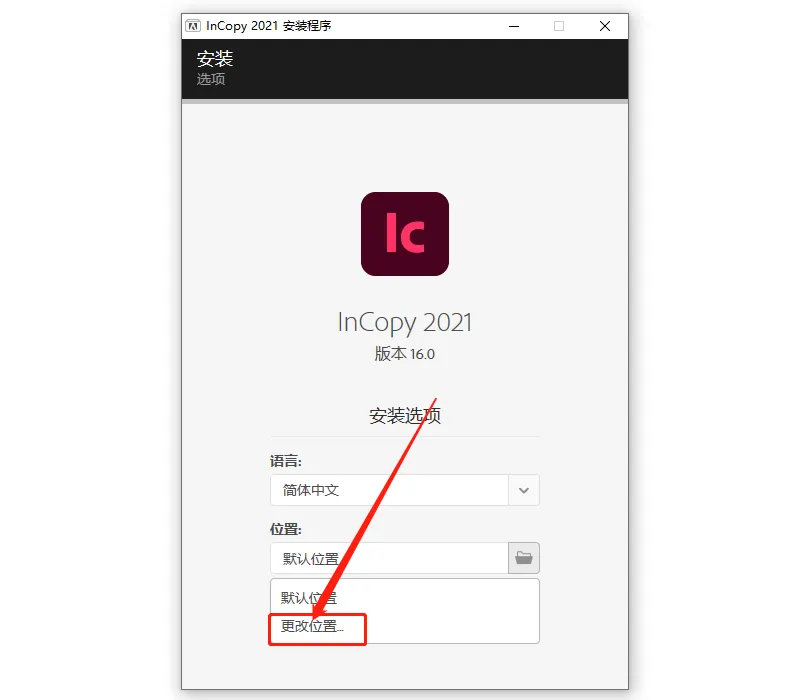
Task: Click the 版本 16.0 version text
Action: tap(405, 354)
